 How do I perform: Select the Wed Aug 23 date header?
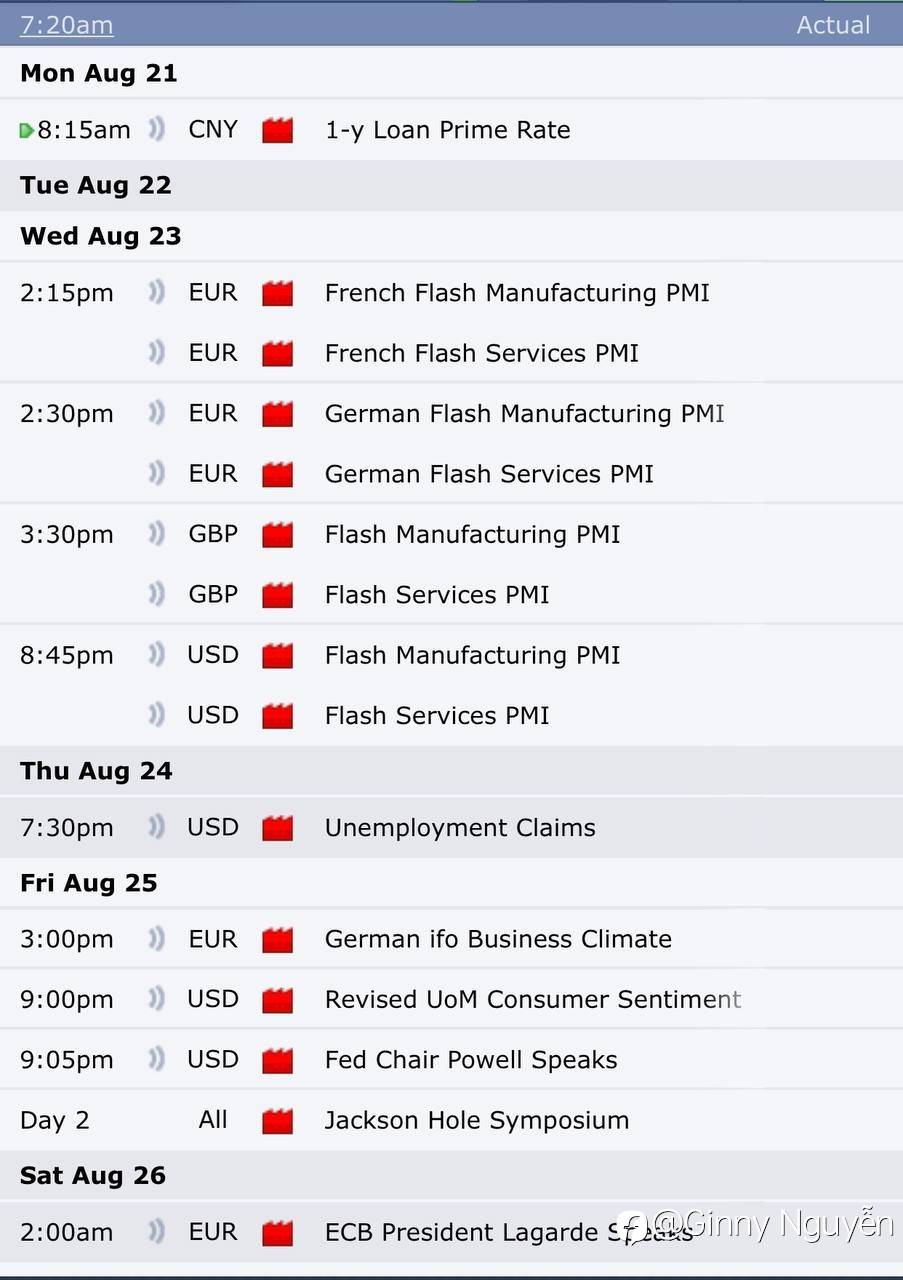coord(100,236)
